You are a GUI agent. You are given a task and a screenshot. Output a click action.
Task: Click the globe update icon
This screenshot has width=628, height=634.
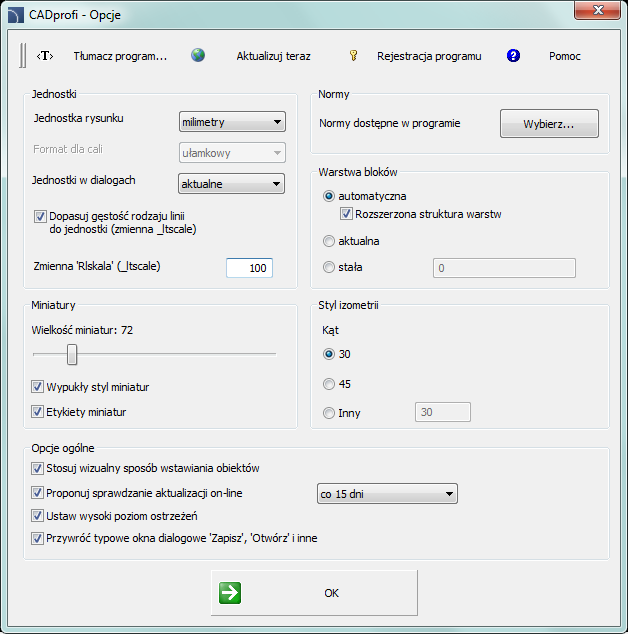pyautogui.click(x=198, y=55)
